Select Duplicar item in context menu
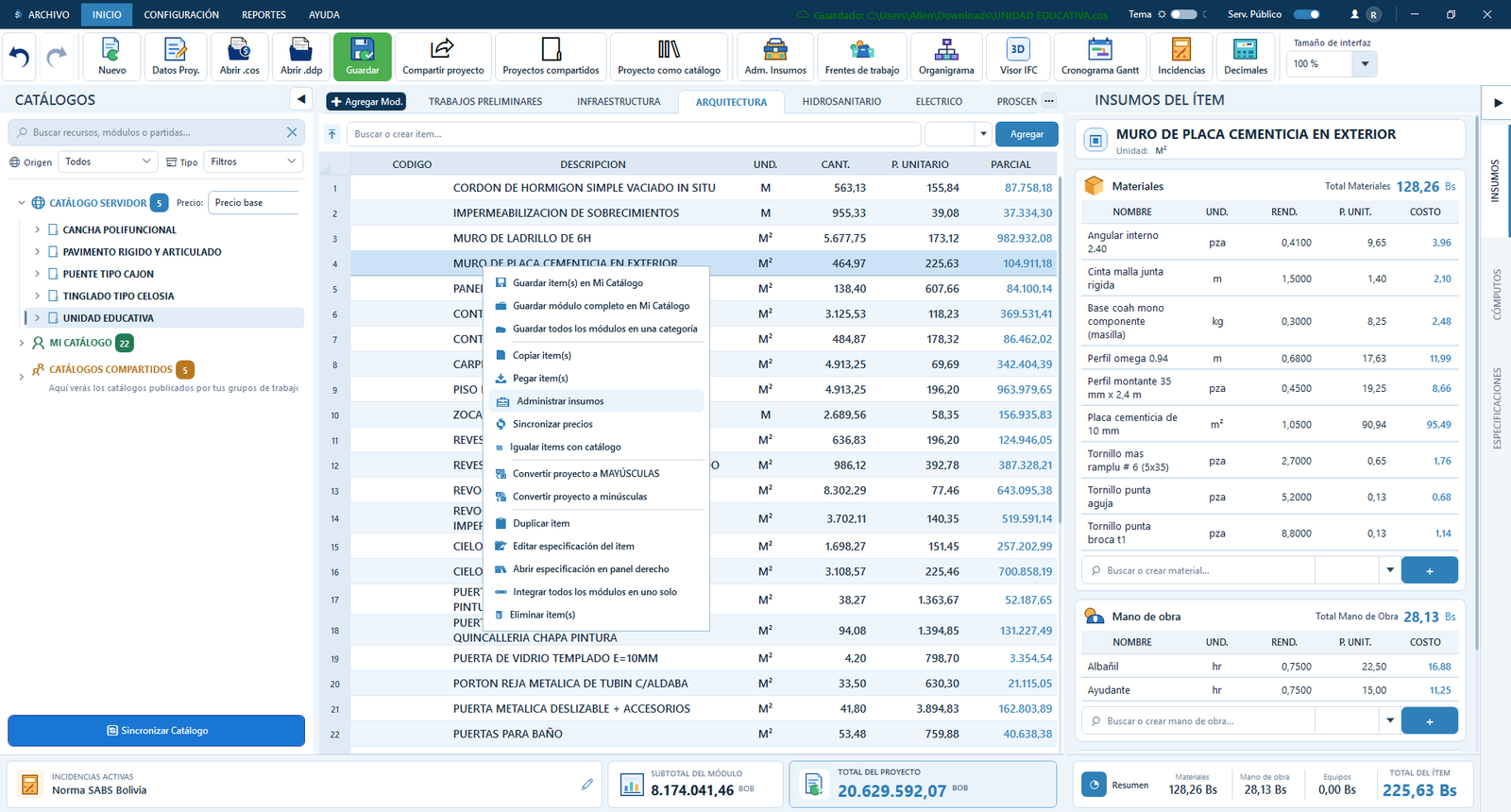The image size is (1511, 812). click(x=597, y=523)
